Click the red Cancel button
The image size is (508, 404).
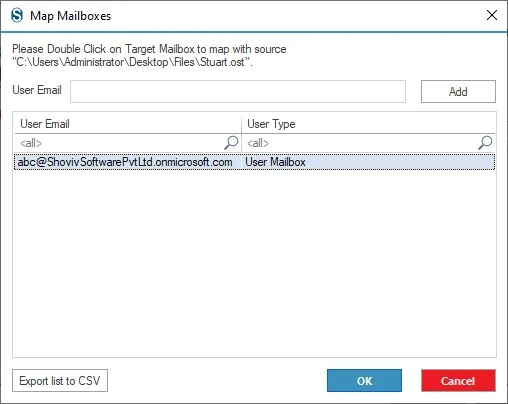[x=458, y=380]
